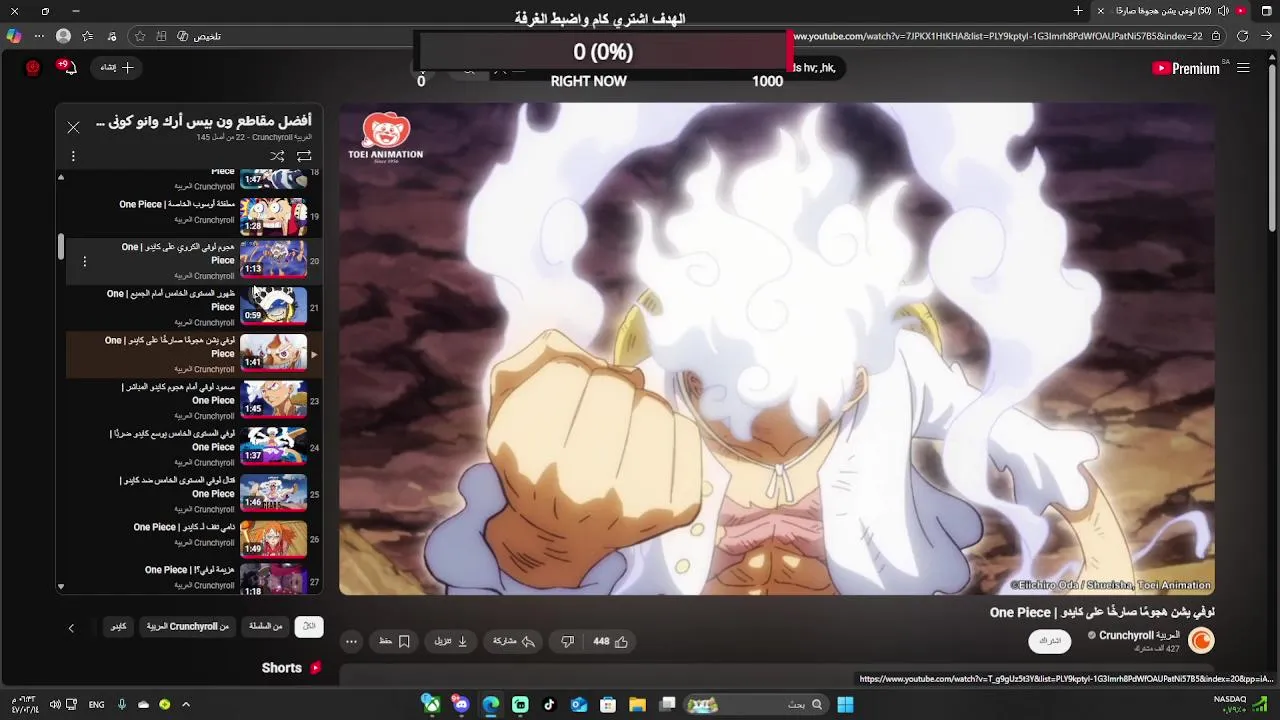Download the video
Screen dimensions: 1280x720
tap(452, 641)
